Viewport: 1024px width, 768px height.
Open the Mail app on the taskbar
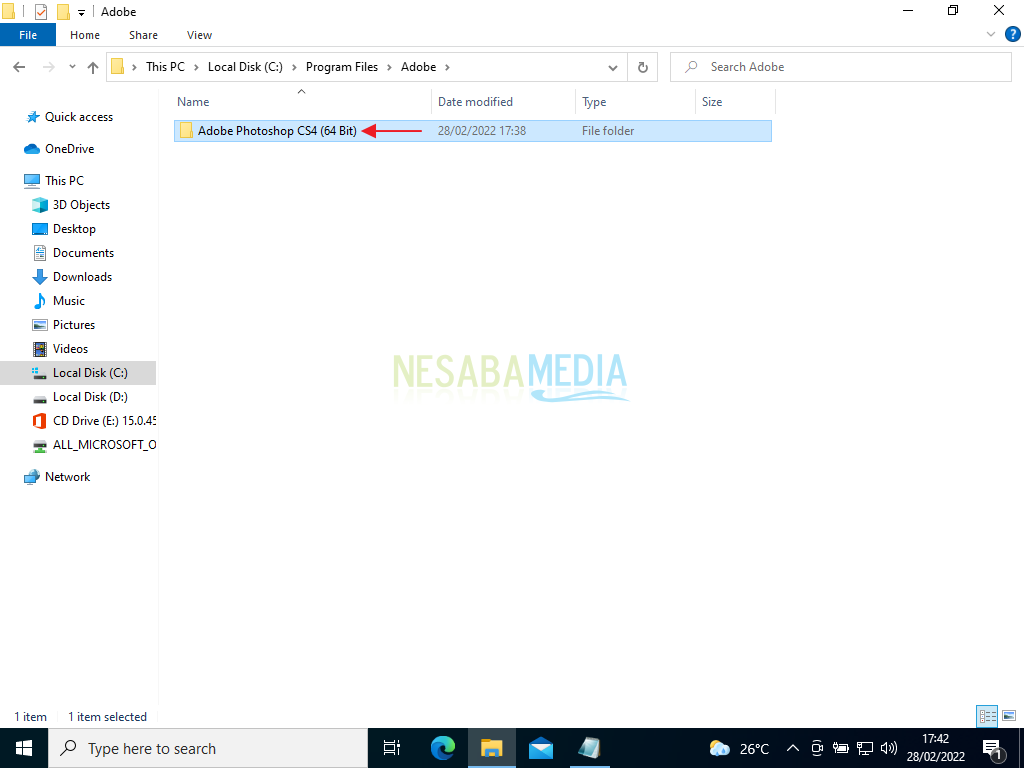click(540, 748)
